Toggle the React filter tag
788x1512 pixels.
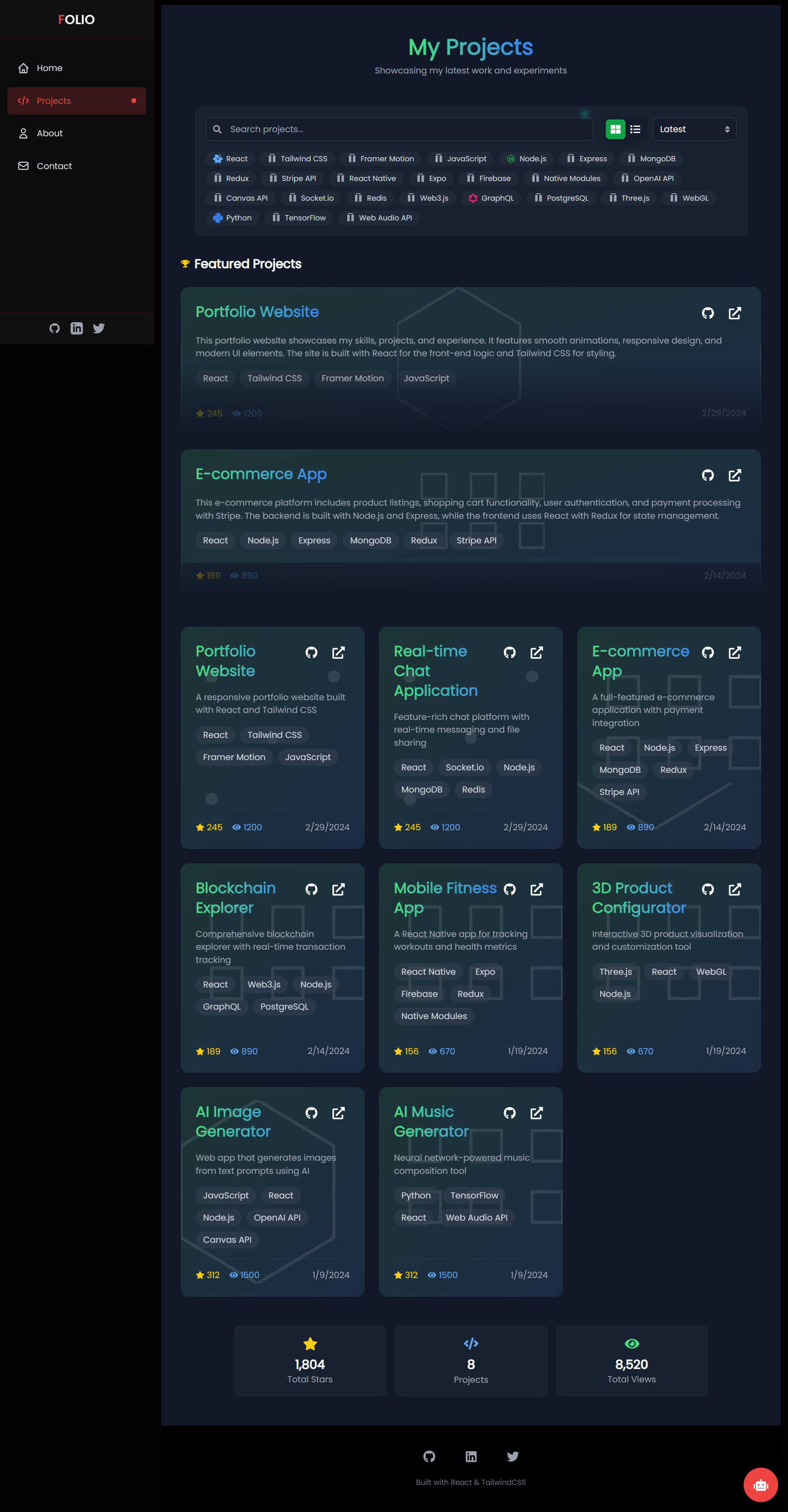[x=230, y=158]
